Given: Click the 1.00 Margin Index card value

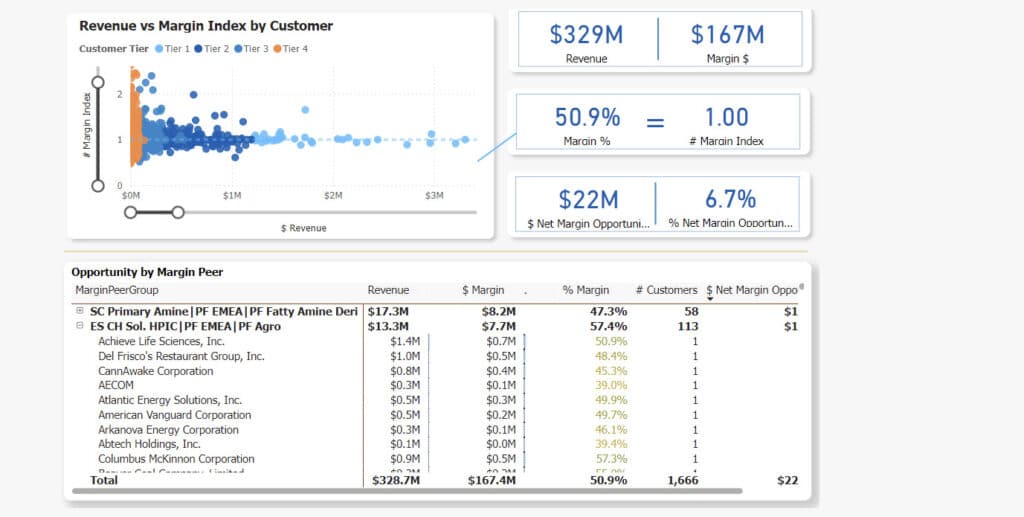Looking at the screenshot, I should coord(727,118).
